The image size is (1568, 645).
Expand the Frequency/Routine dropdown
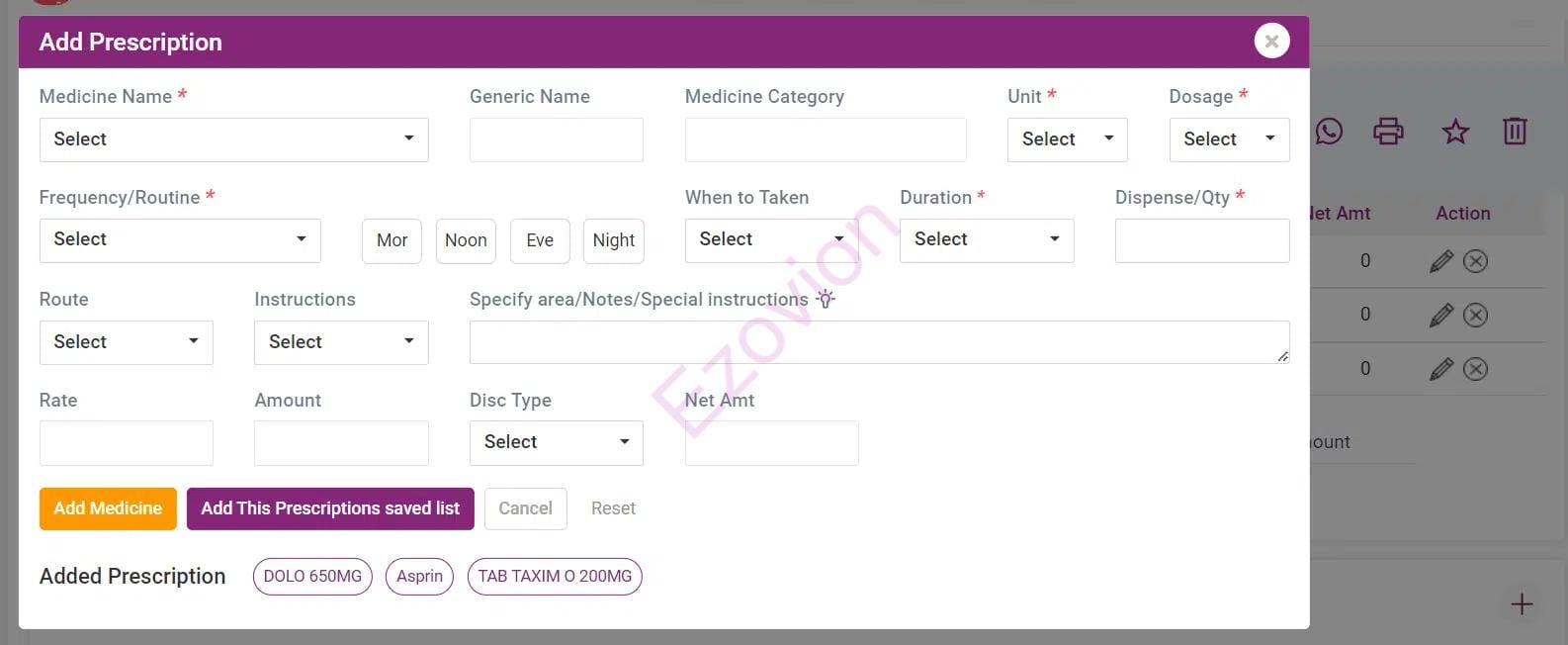[180, 239]
